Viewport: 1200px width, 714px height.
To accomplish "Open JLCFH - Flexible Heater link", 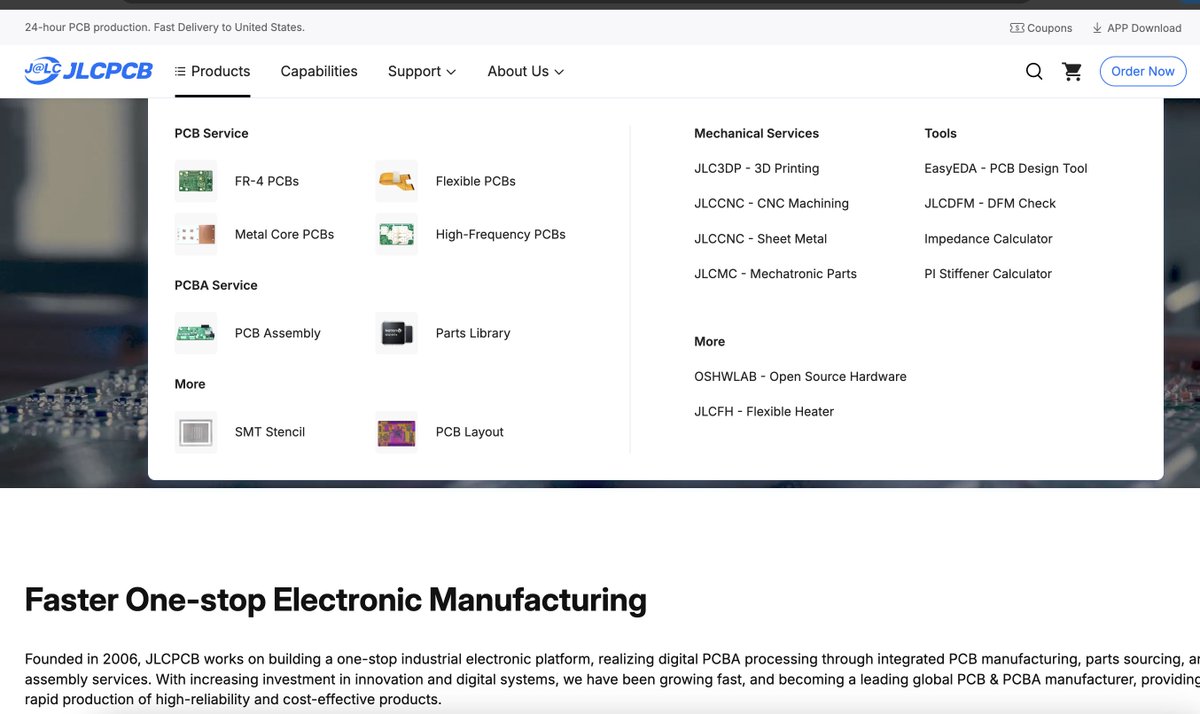I will point(764,411).
